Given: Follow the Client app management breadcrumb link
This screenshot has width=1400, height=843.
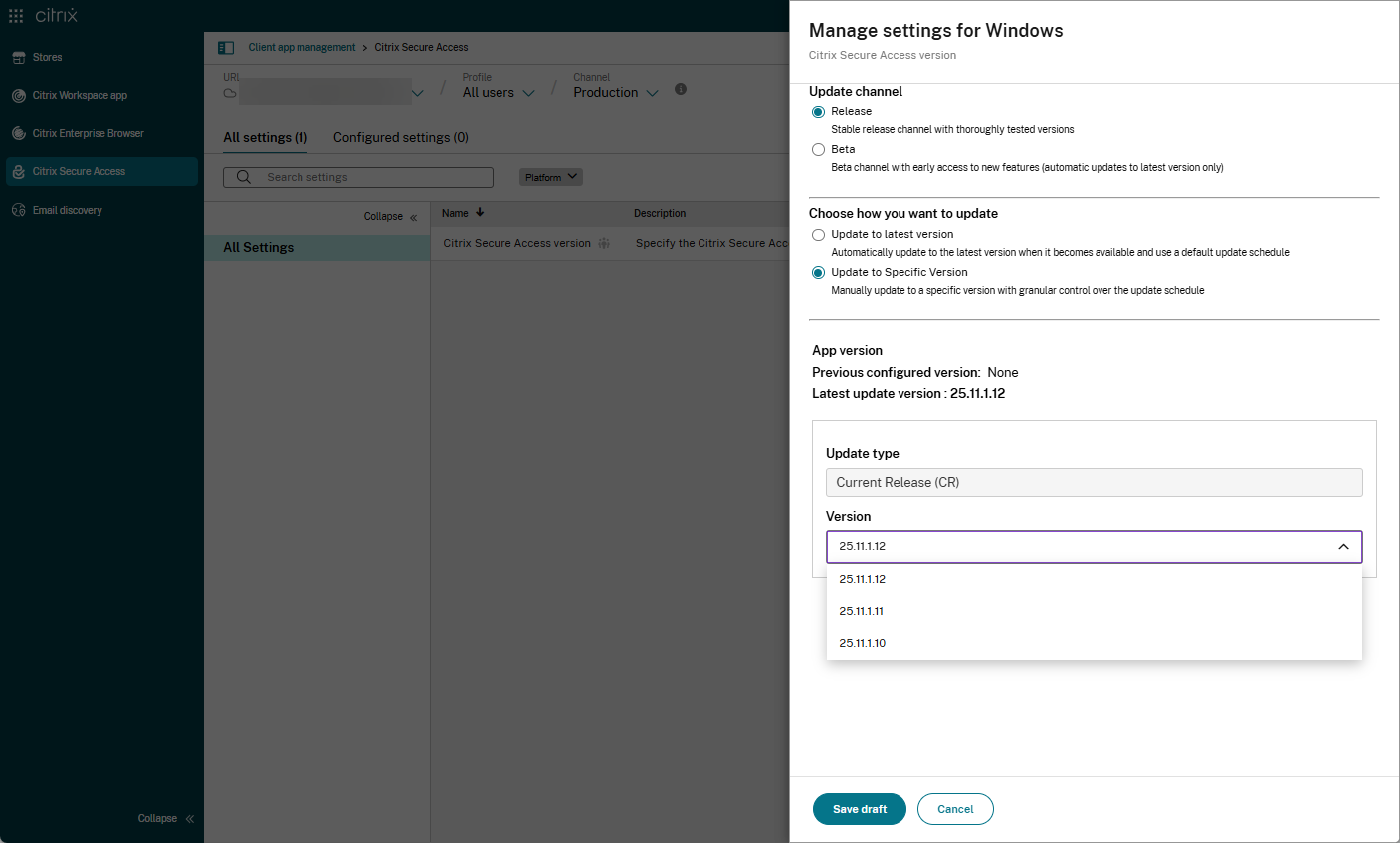Looking at the screenshot, I should [x=301, y=47].
